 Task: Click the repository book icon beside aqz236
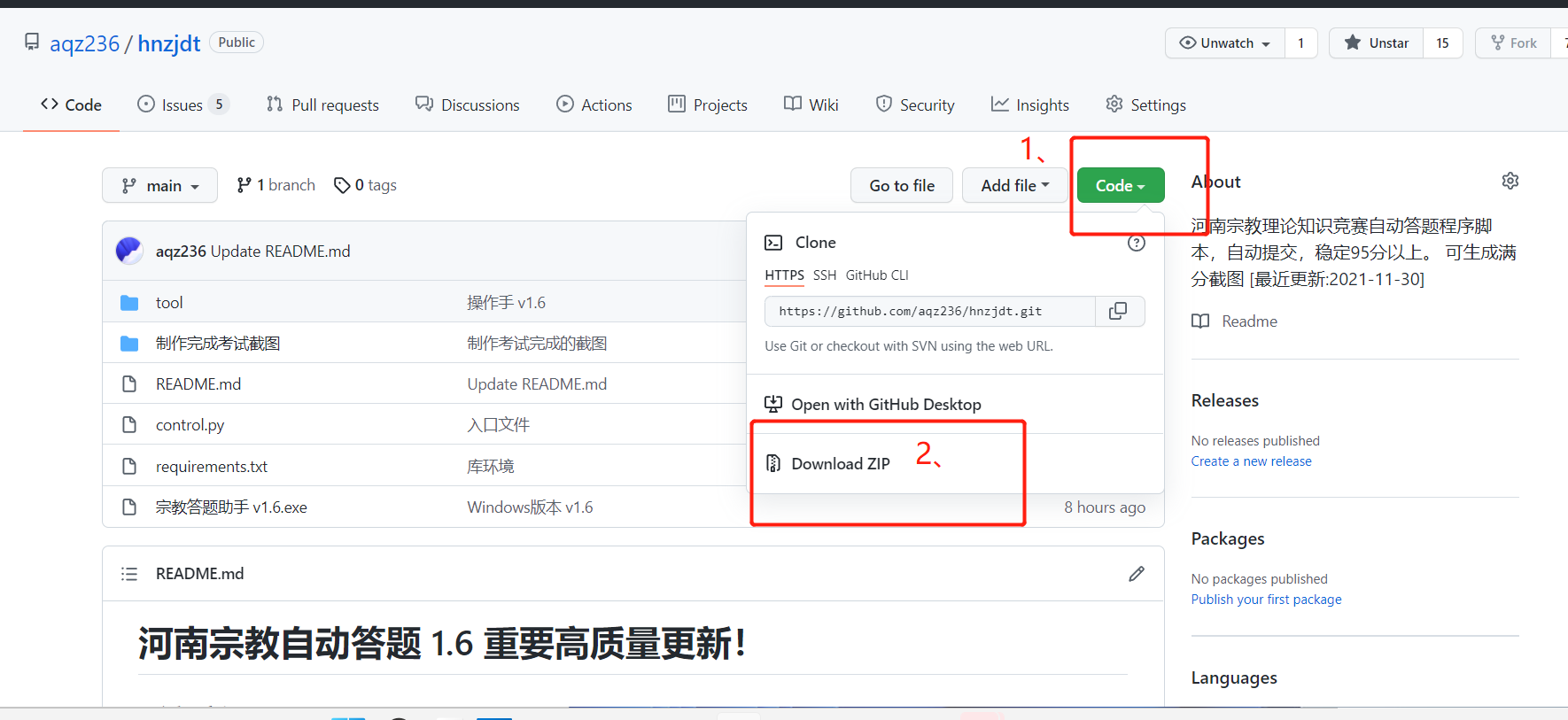coord(32,42)
